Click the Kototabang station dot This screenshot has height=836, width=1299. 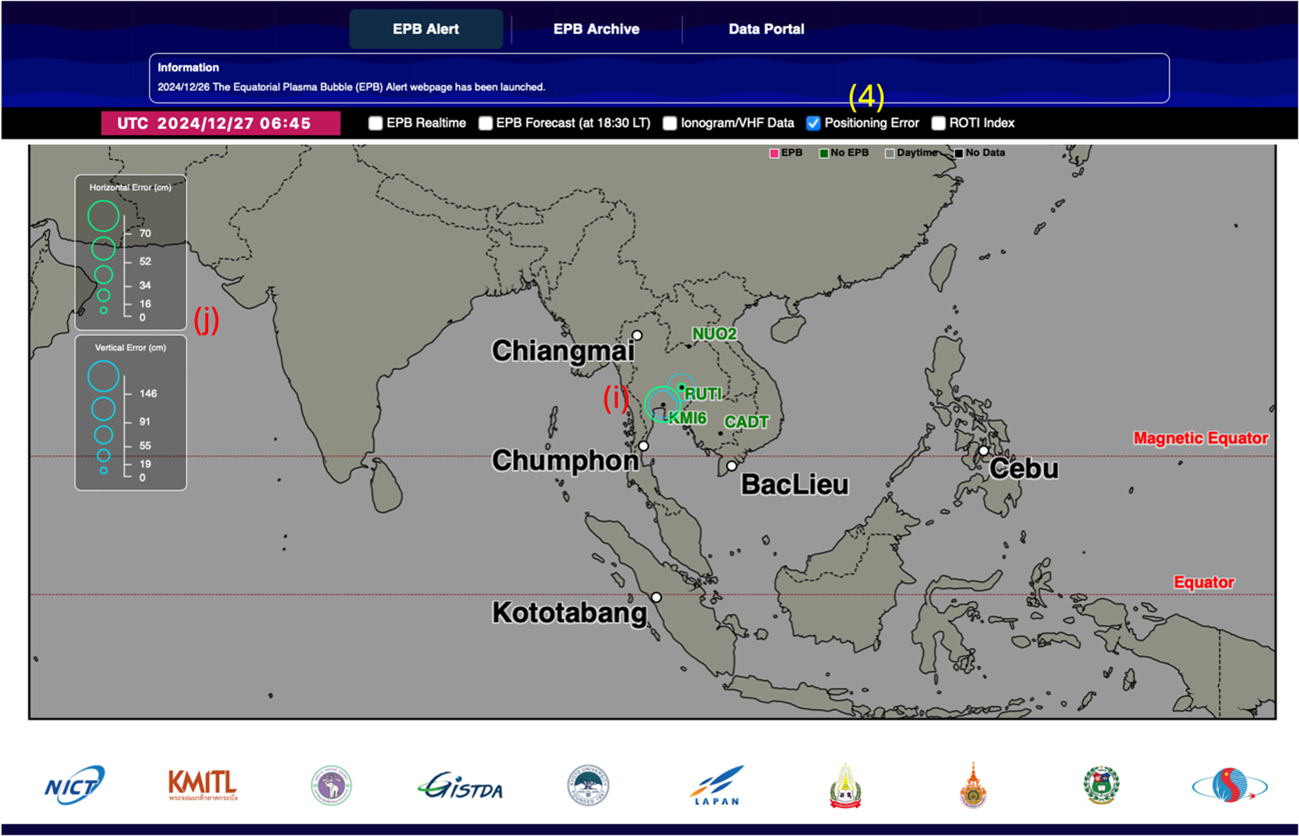point(656,598)
